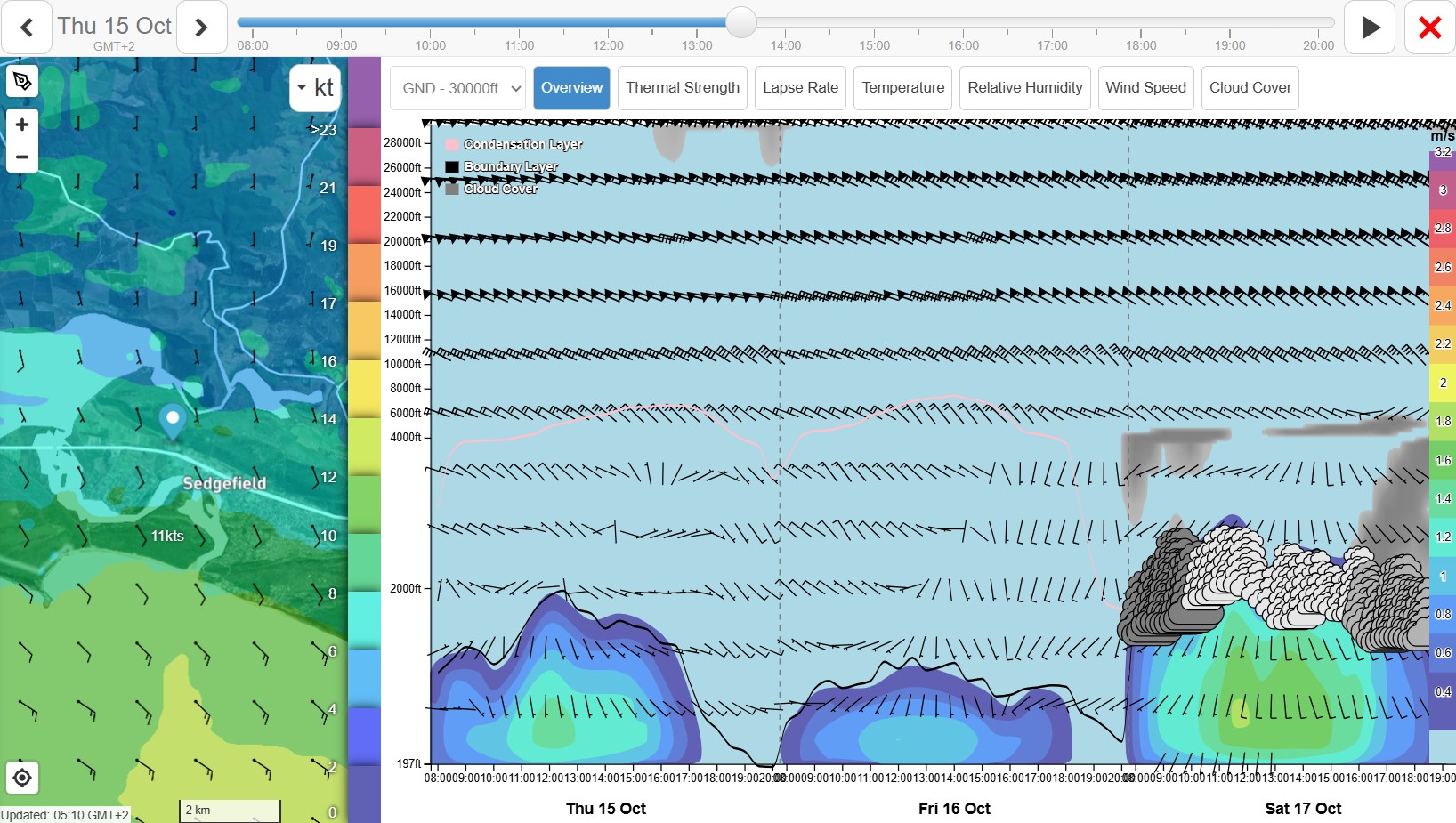Viewport: 1456px width, 823px height.
Task: Go to the previous day arrow
Action: pyautogui.click(x=27, y=28)
